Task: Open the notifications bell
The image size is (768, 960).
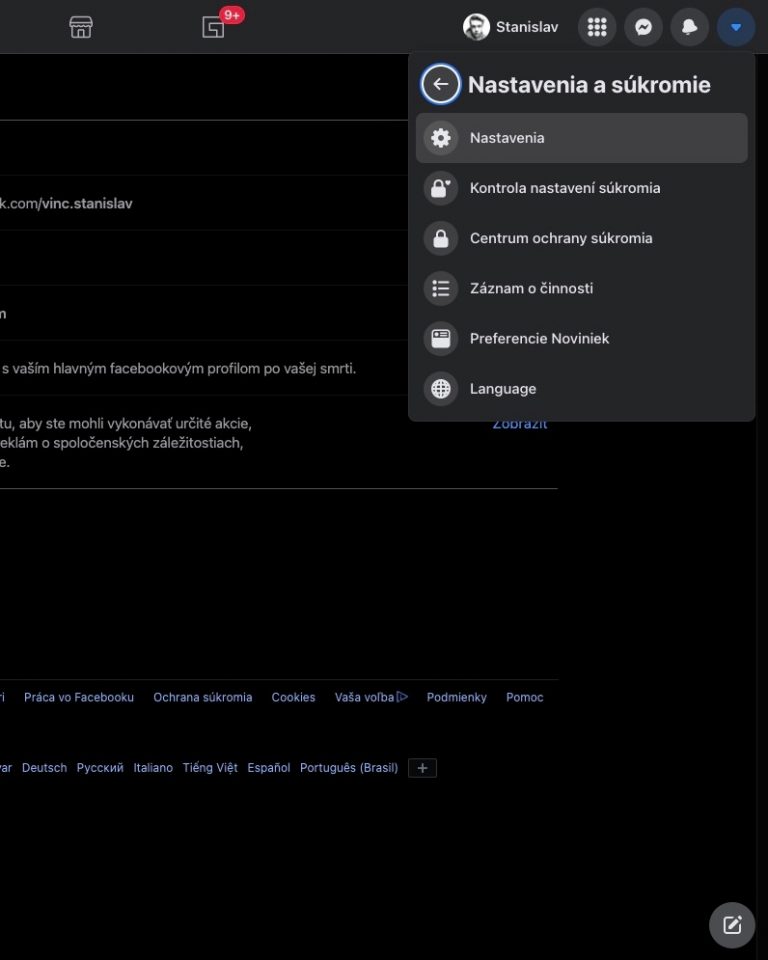Action: [x=690, y=27]
